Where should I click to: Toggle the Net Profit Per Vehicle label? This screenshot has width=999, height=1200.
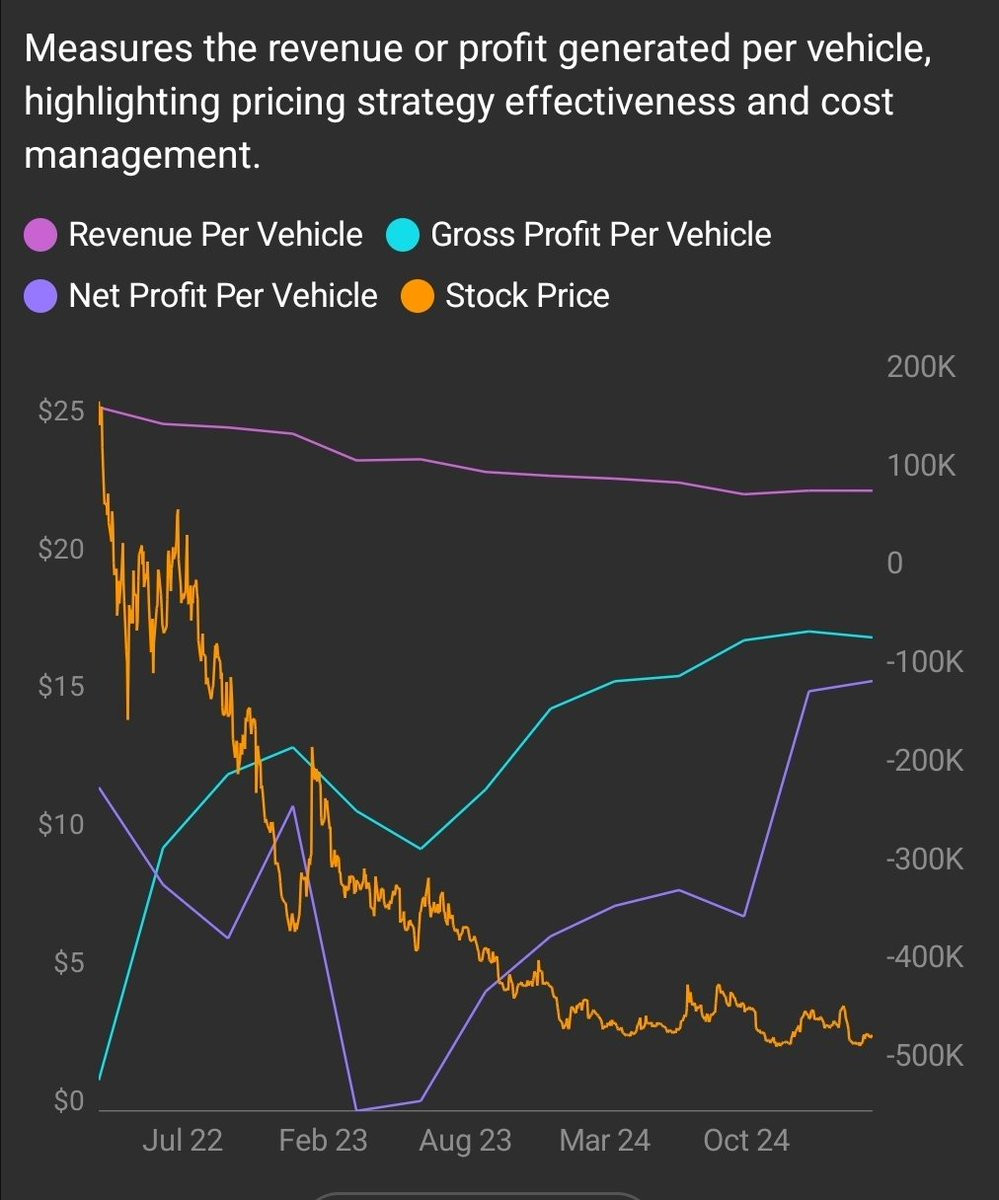point(223,296)
